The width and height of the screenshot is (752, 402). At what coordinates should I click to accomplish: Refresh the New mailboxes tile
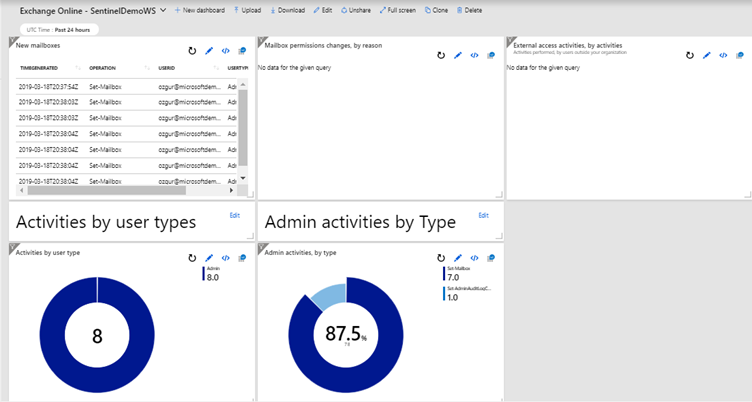(x=192, y=51)
